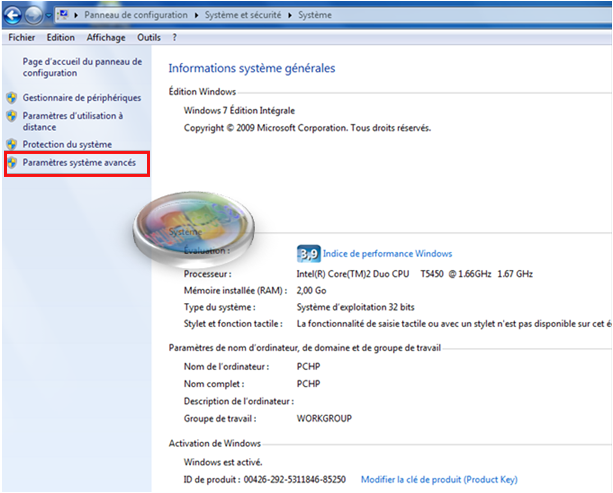Viewport: 613px width, 493px height.
Task: Go back with the Back arrow button
Action: [x=13, y=16]
